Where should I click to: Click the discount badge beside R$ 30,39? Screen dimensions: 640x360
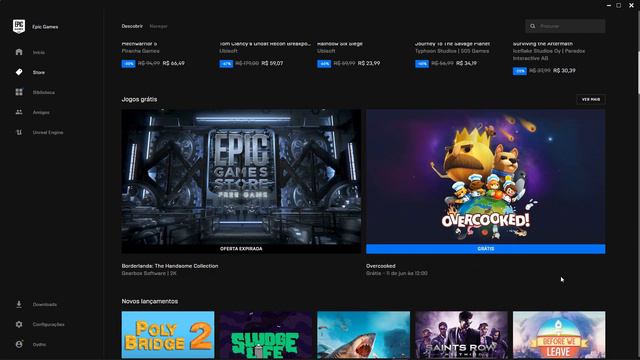(520, 71)
